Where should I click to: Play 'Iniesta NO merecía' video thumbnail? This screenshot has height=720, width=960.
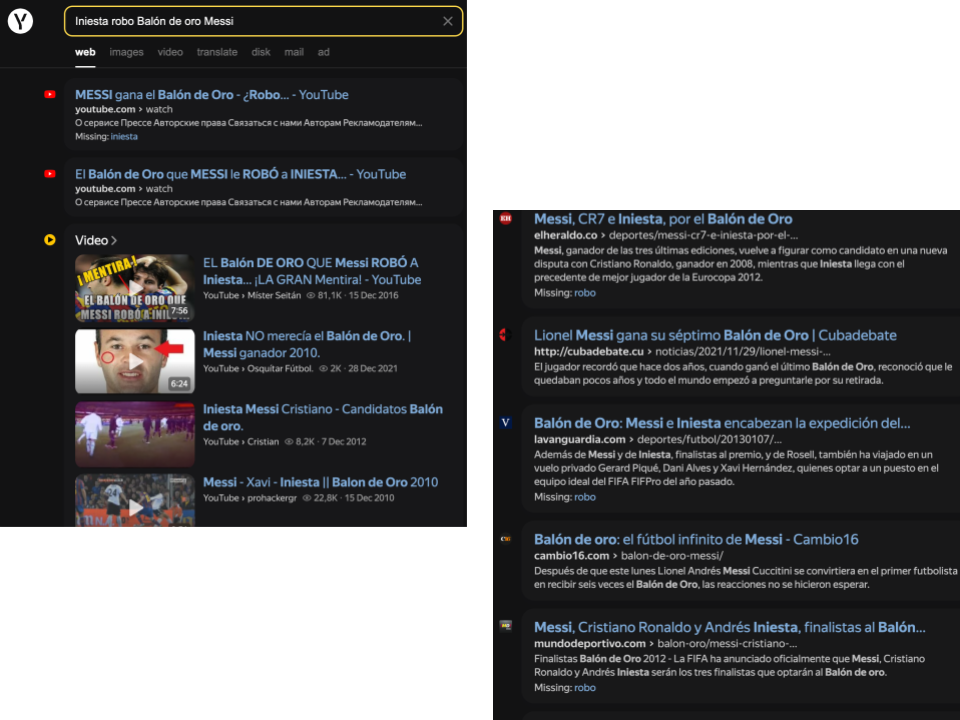point(135,360)
